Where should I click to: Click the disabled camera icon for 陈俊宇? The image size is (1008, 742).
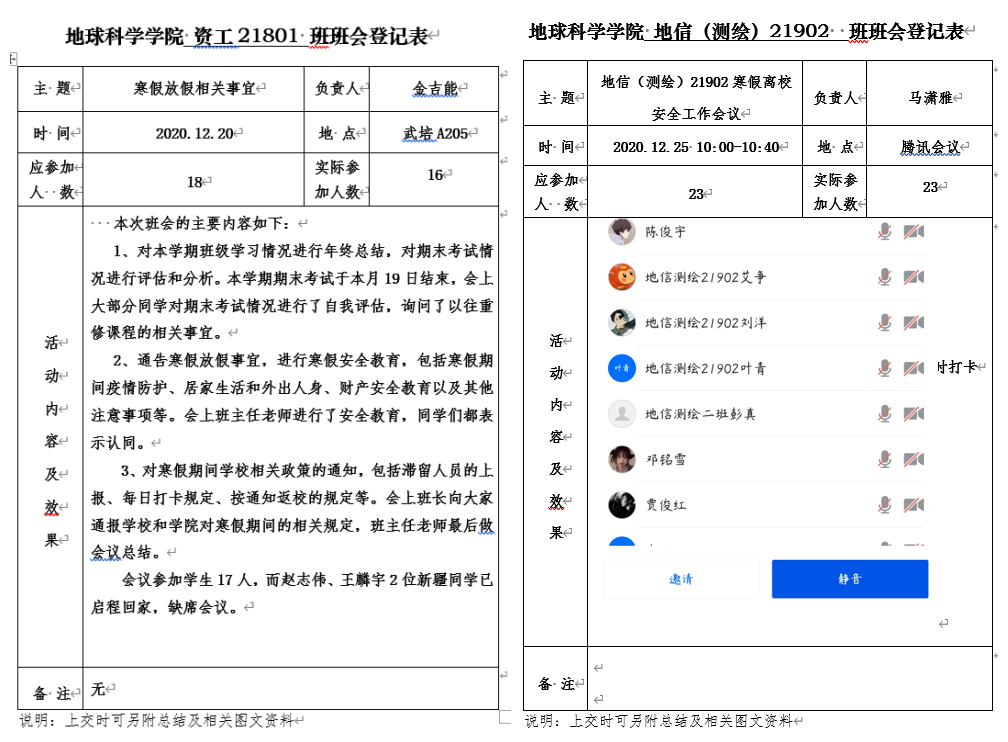click(913, 232)
